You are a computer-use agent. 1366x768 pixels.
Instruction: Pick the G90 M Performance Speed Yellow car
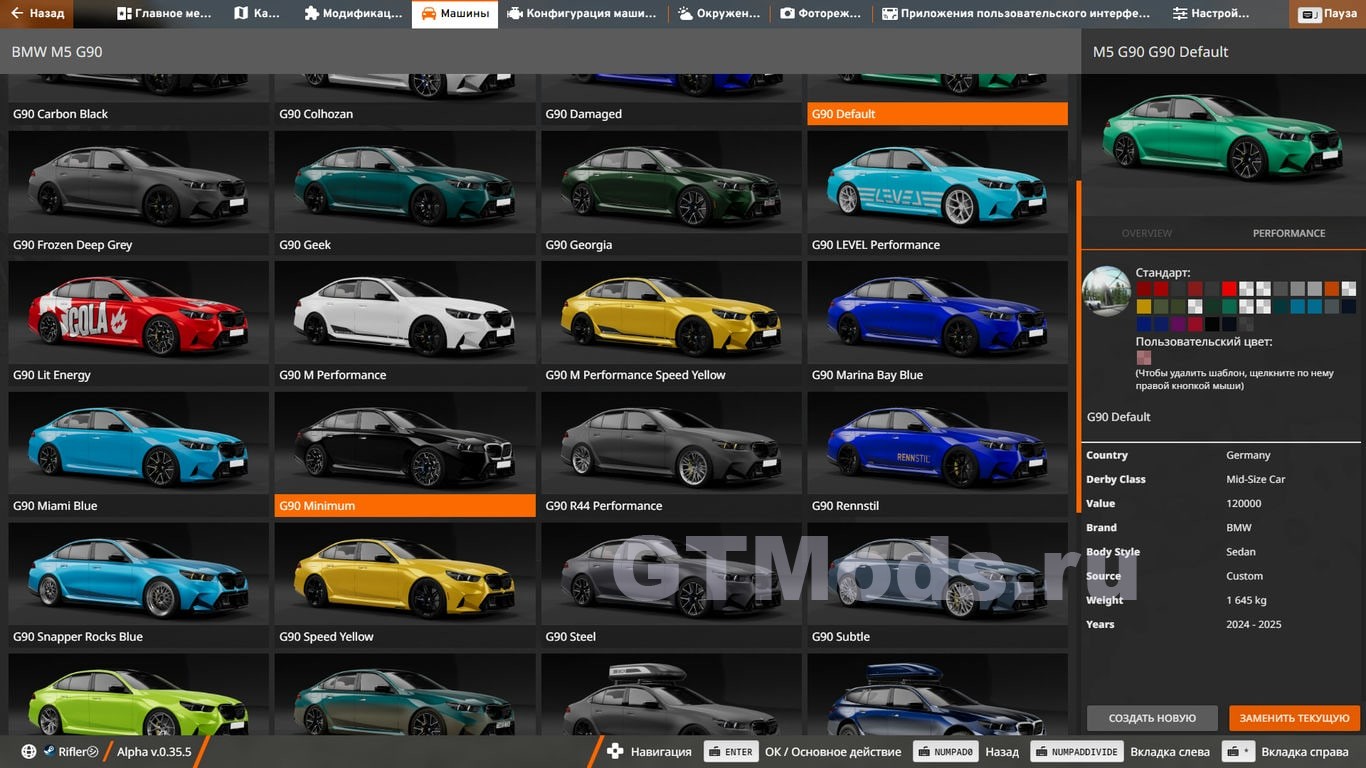(x=671, y=324)
